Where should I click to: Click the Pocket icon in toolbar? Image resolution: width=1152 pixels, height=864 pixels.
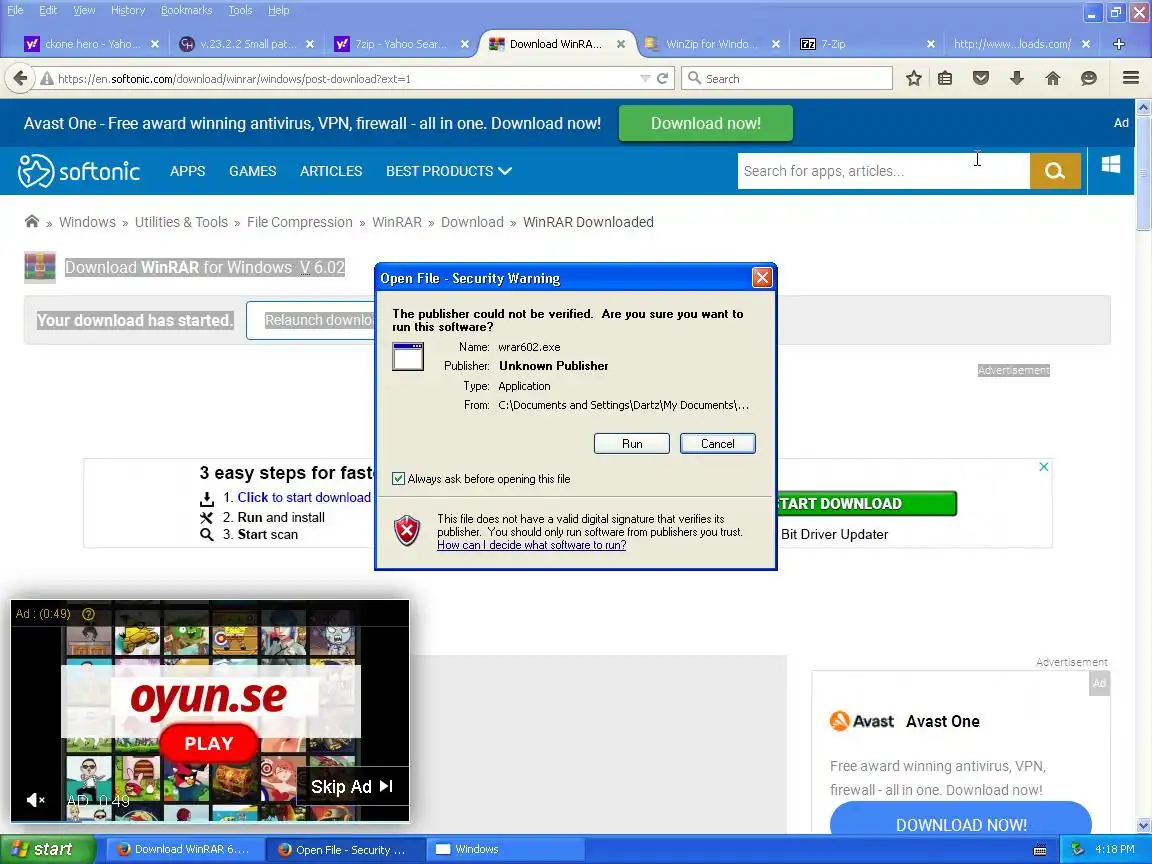click(x=981, y=79)
